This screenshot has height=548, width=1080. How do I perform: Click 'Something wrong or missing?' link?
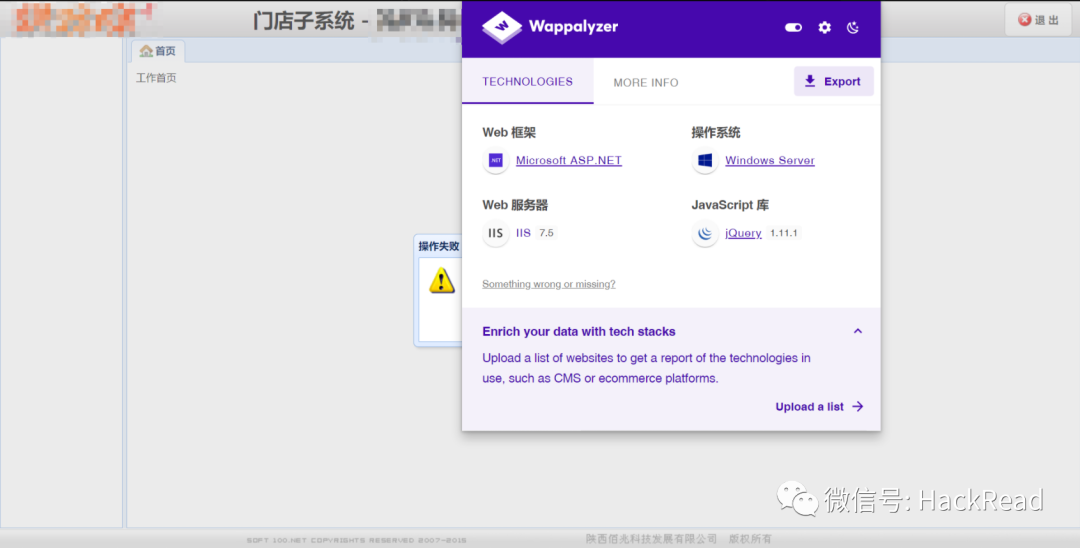[x=549, y=284]
